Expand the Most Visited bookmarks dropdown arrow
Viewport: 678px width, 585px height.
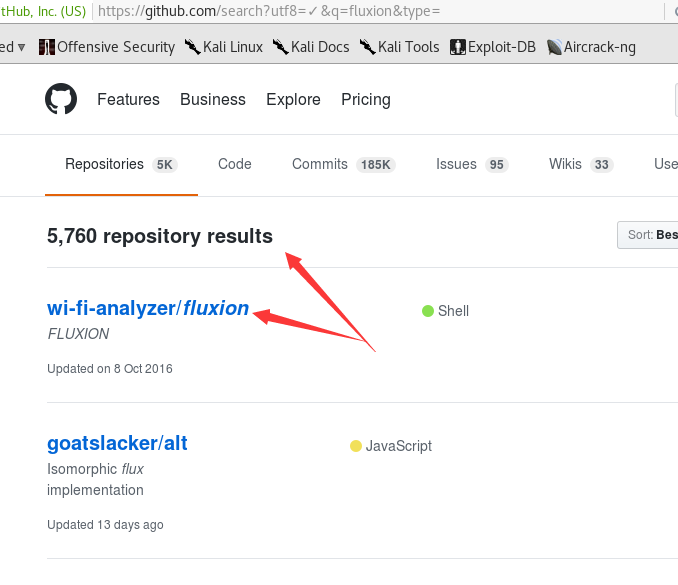[x=21, y=47]
